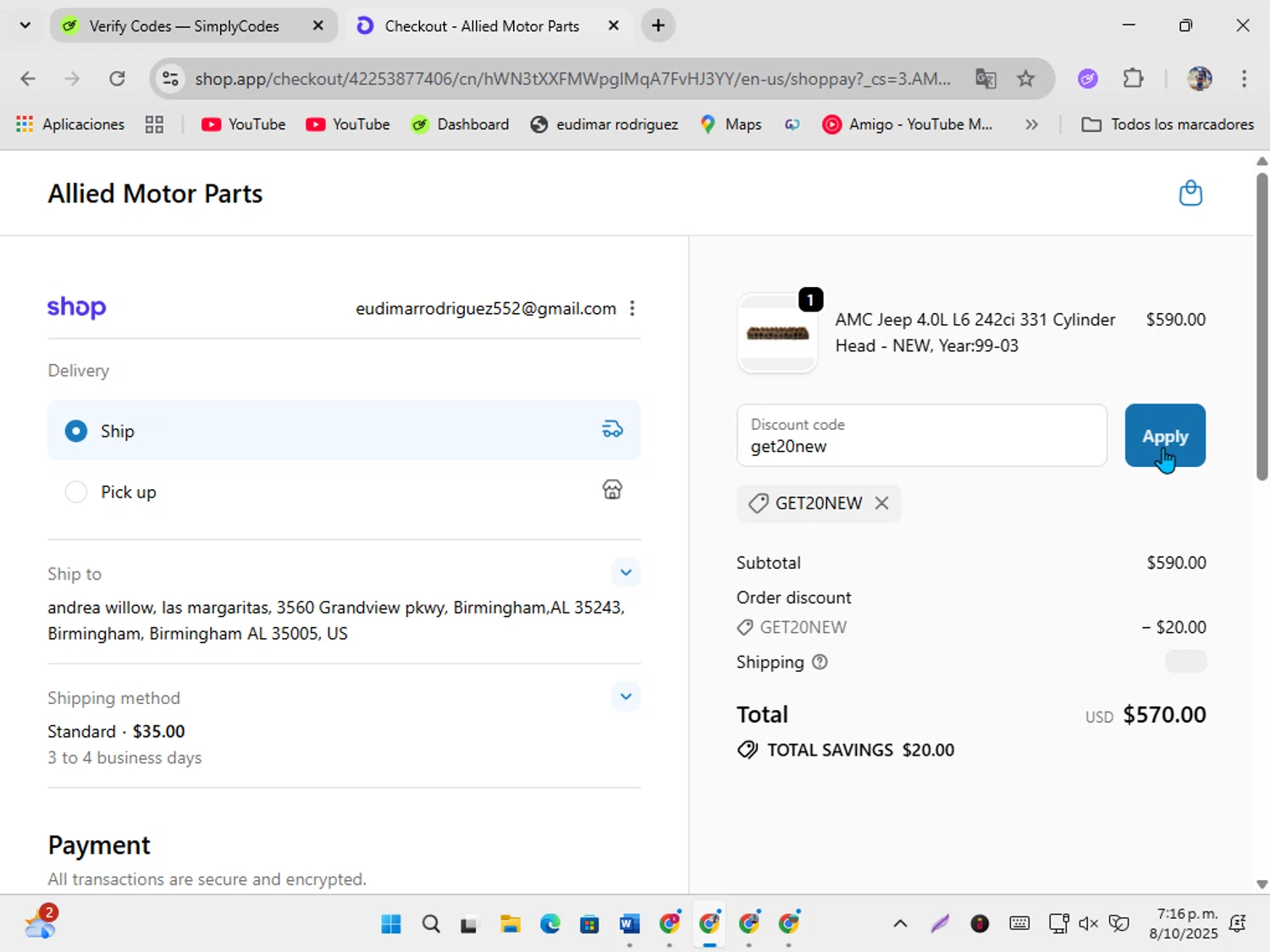This screenshot has width=1270, height=952.
Task: Go forward in browser history
Action: click(x=73, y=79)
